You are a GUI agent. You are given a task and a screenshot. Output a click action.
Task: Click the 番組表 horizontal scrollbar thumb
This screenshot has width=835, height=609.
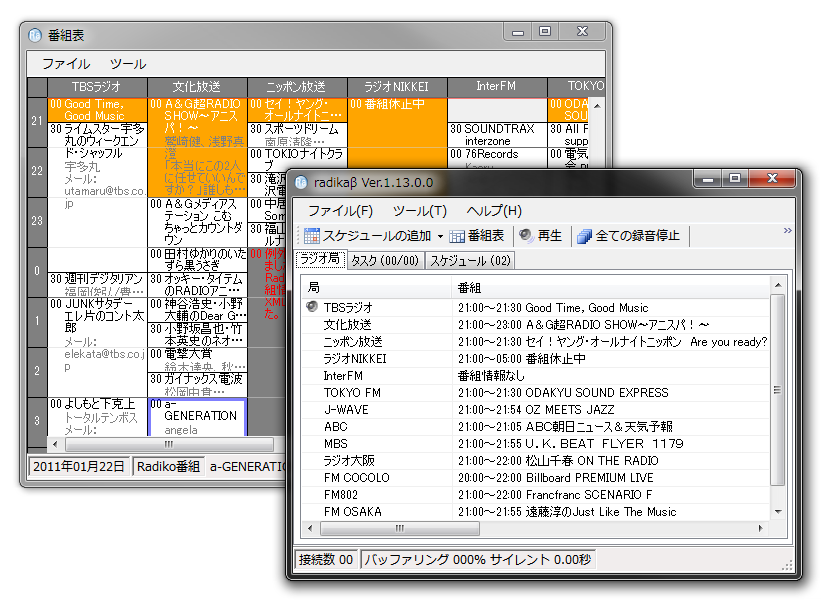(169, 444)
